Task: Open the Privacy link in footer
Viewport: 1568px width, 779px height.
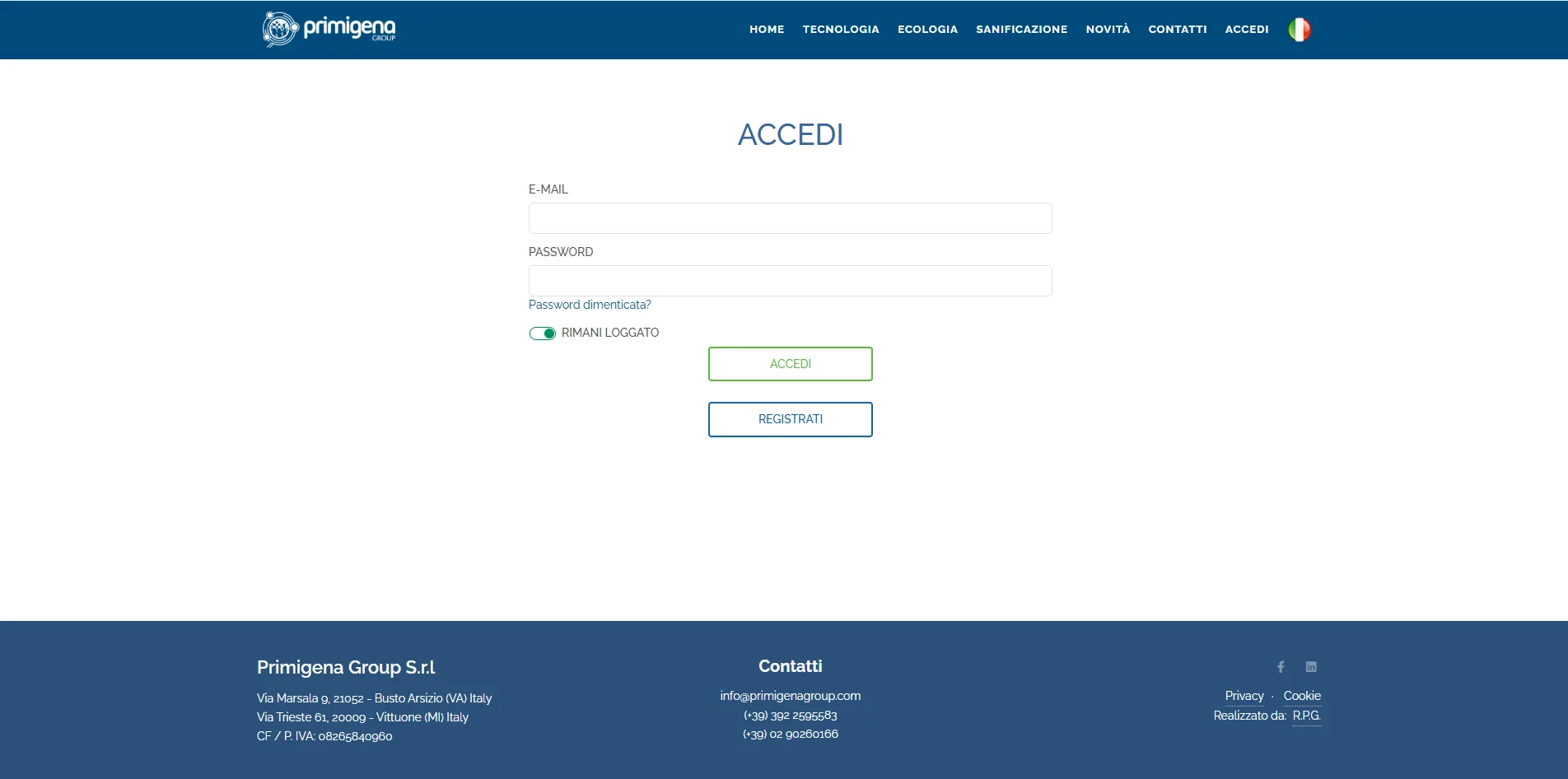Action: click(1244, 696)
